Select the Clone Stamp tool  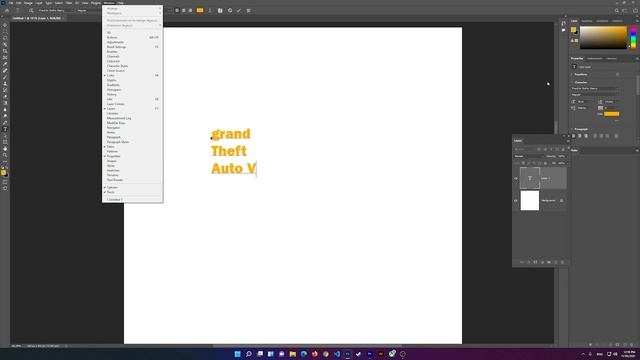click(x=5, y=84)
